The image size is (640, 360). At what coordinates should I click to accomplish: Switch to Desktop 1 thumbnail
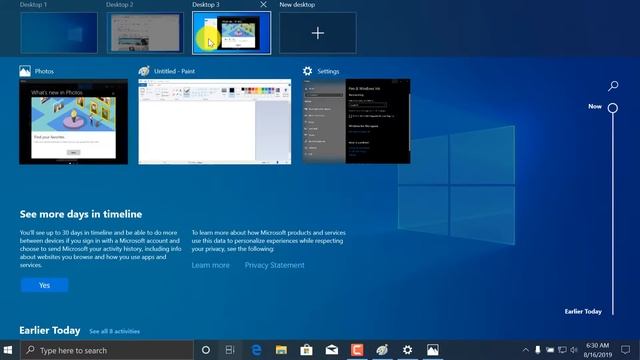pos(59,33)
